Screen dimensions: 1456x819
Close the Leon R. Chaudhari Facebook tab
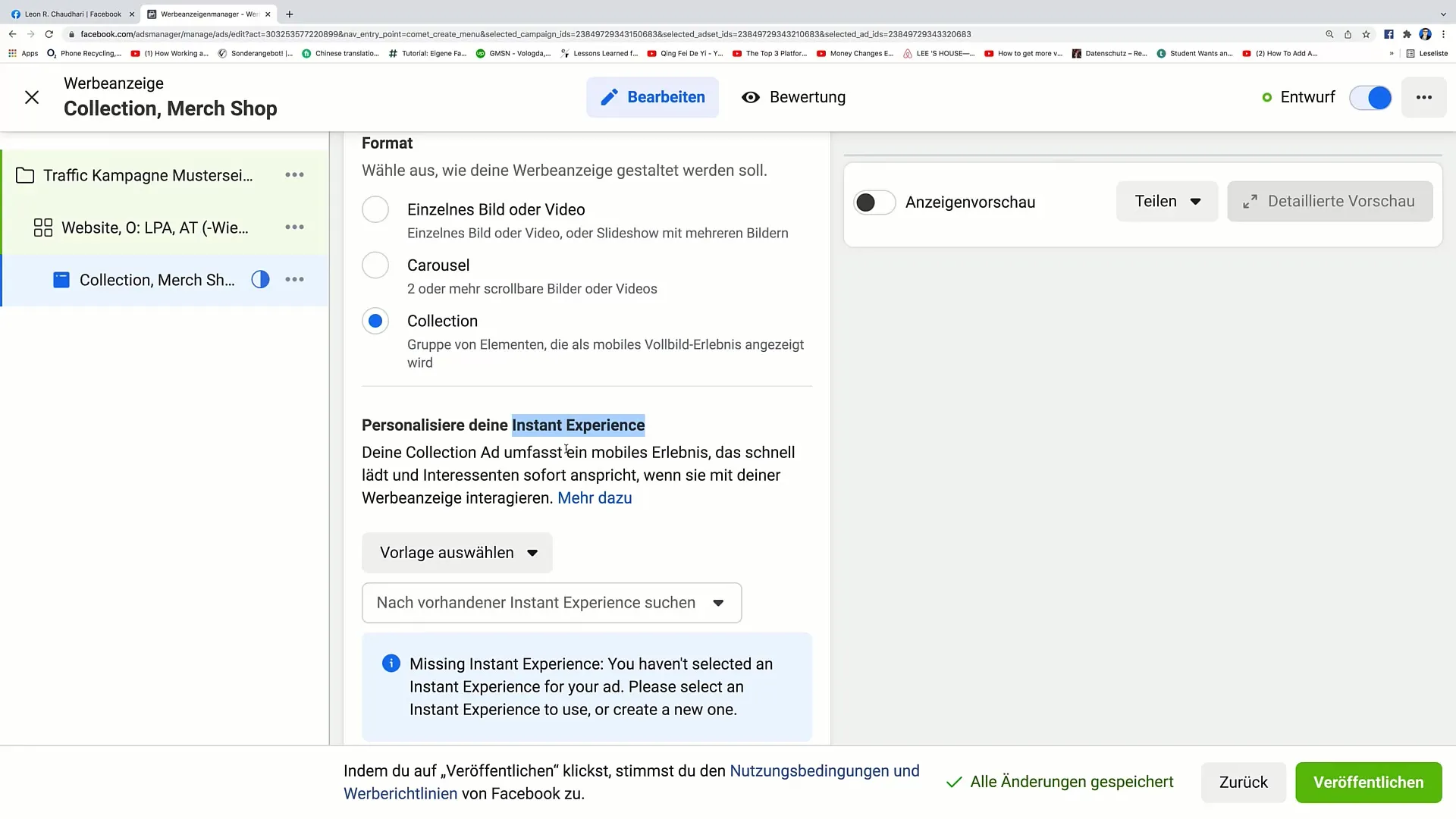[x=131, y=14]
